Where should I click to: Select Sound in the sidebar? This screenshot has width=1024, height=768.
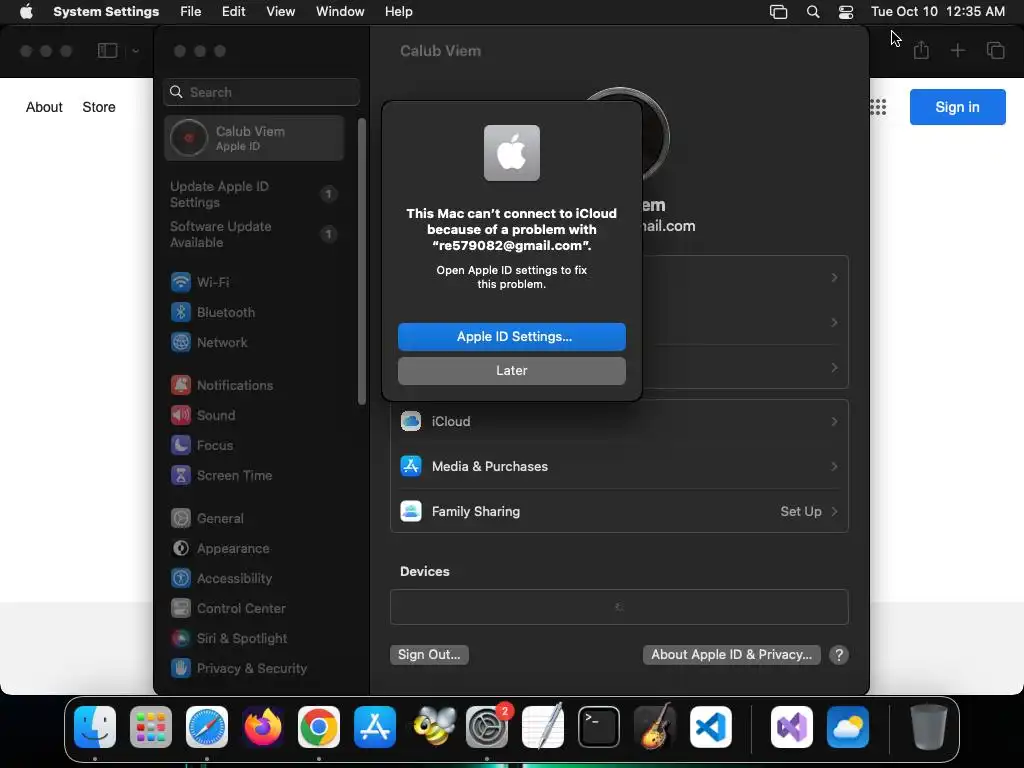tap(253, 415)
